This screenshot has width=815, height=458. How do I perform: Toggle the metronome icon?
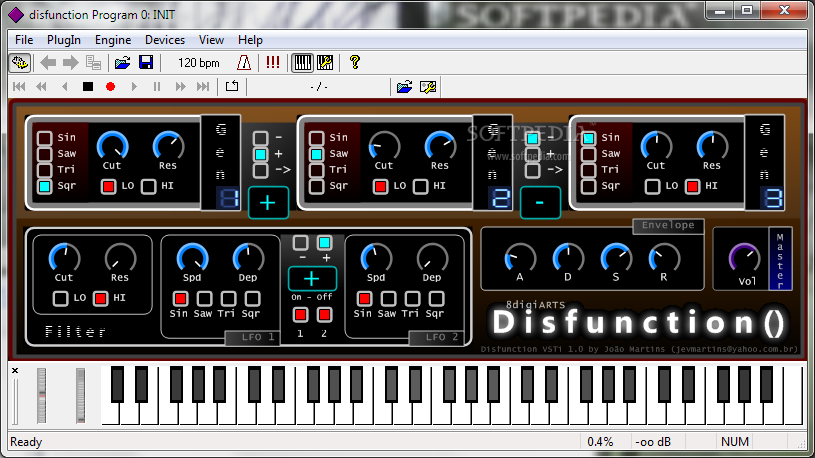point(244,63)
